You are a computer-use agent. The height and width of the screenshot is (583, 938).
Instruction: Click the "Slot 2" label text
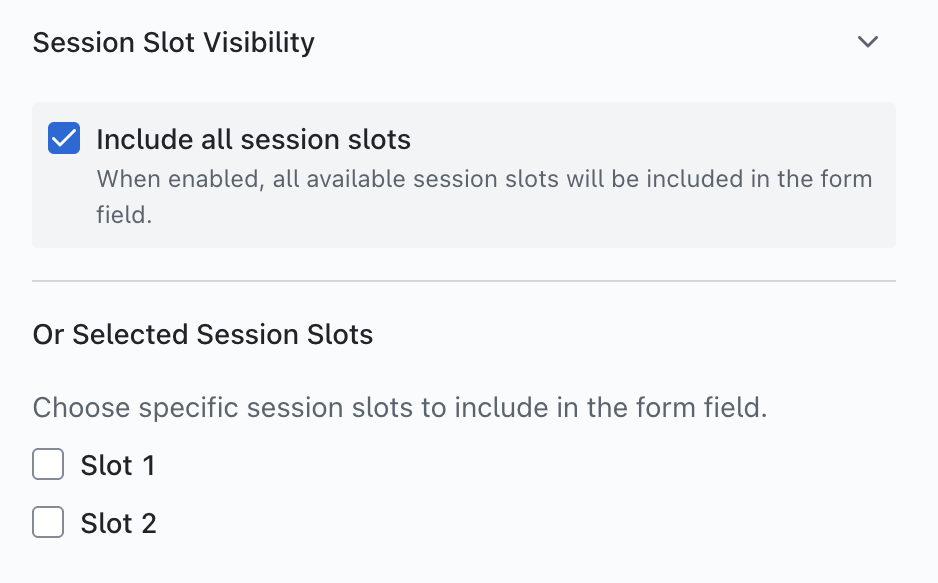point(118,524)
